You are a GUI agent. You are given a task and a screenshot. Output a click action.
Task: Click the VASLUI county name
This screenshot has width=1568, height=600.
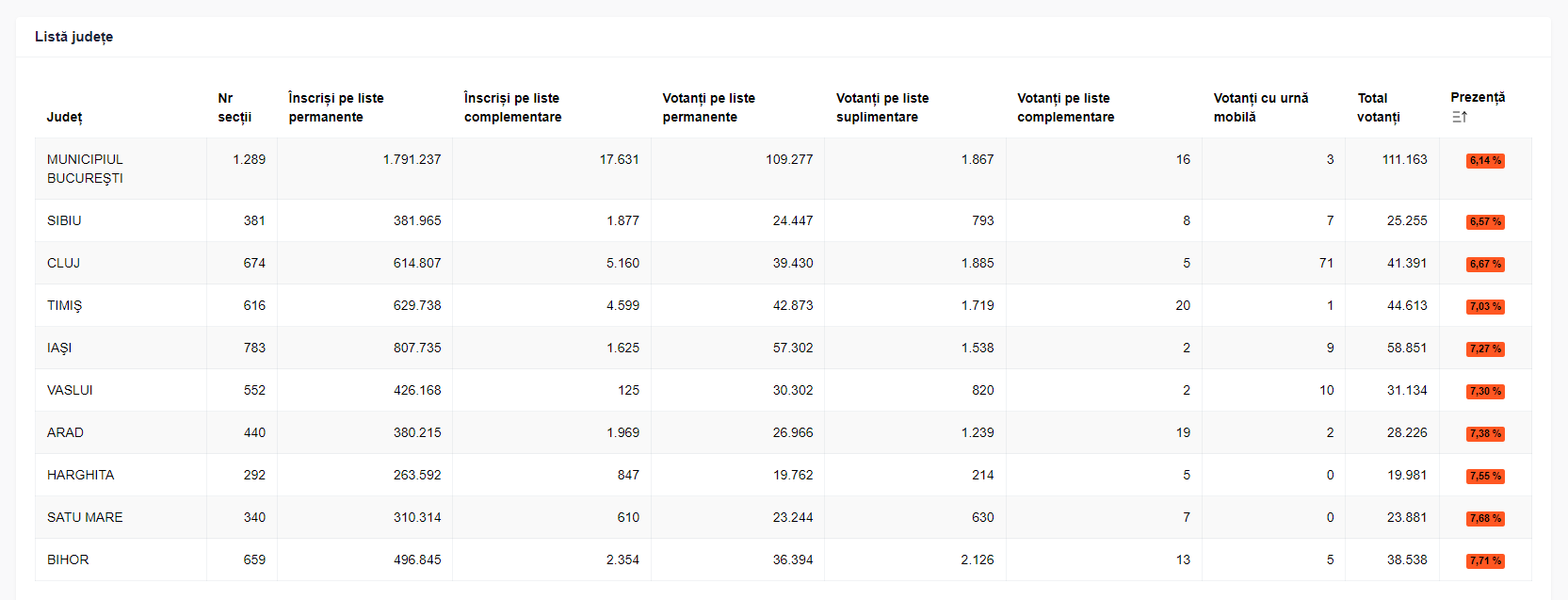[70, 390]
